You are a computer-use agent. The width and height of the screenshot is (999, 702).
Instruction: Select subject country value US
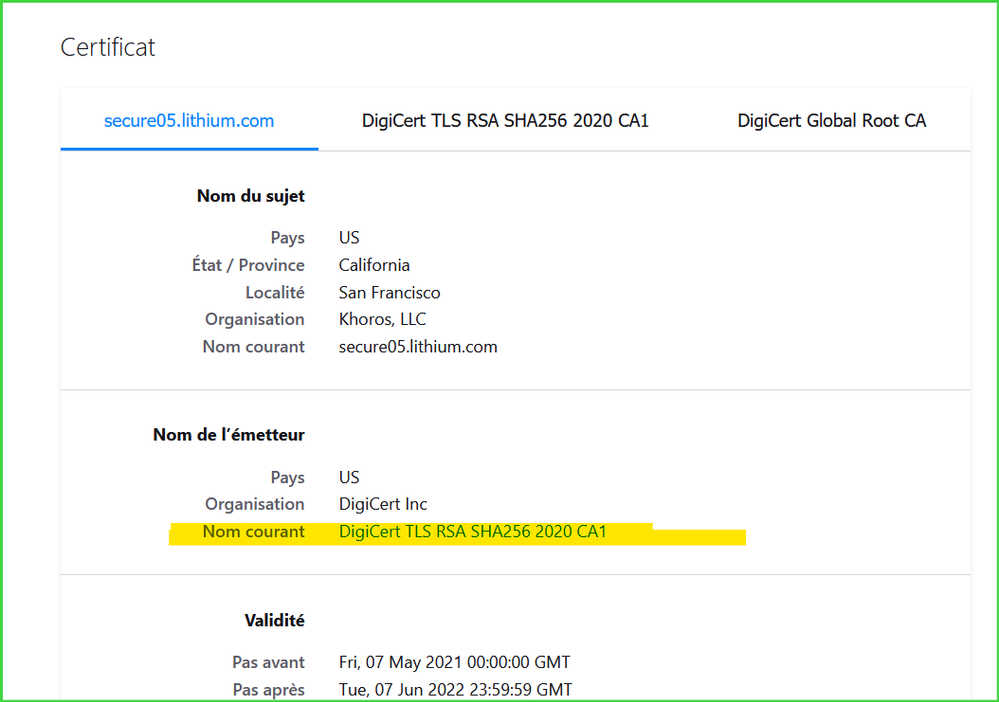349,238
